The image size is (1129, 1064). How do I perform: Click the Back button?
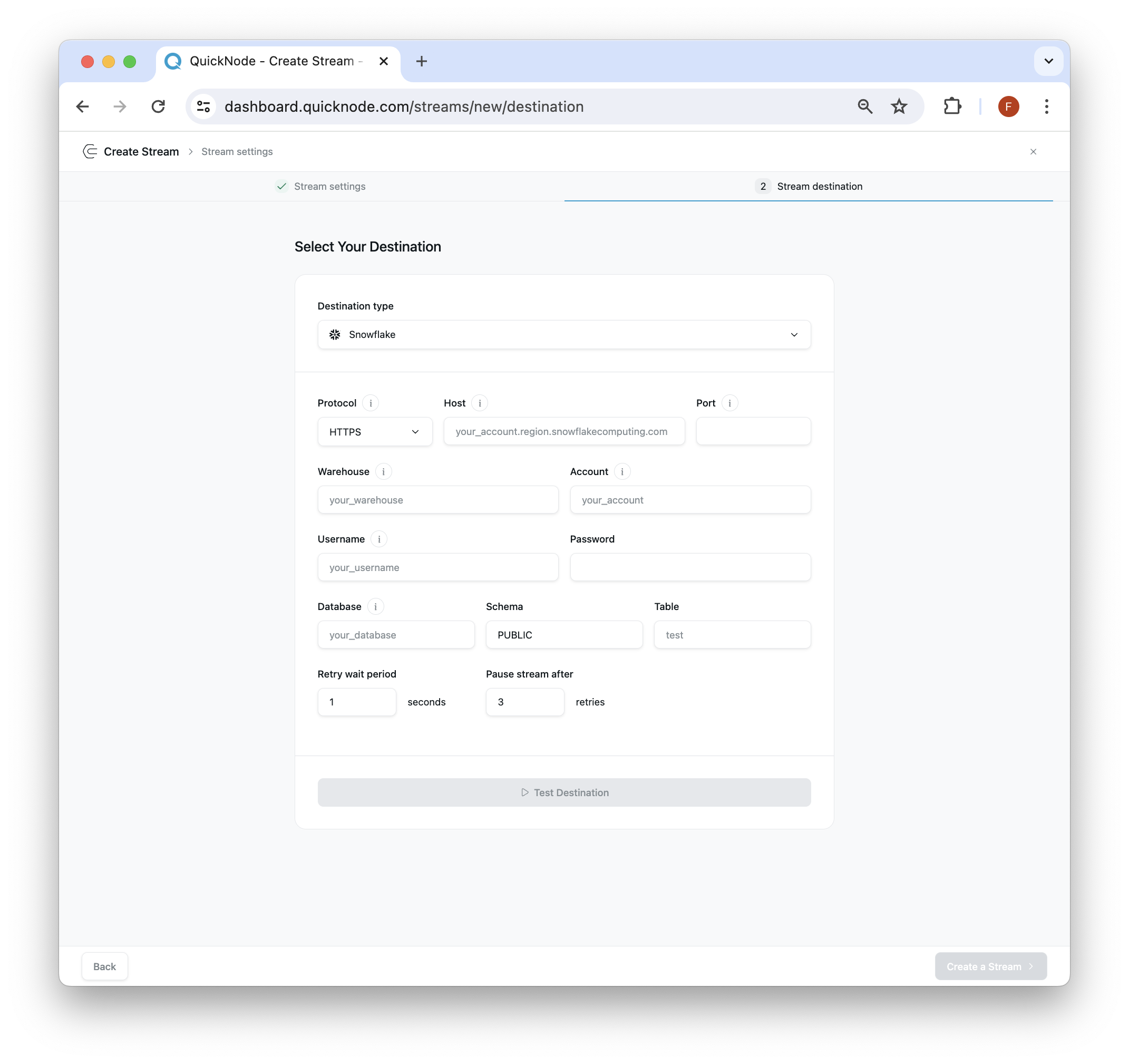pos(104,966)
